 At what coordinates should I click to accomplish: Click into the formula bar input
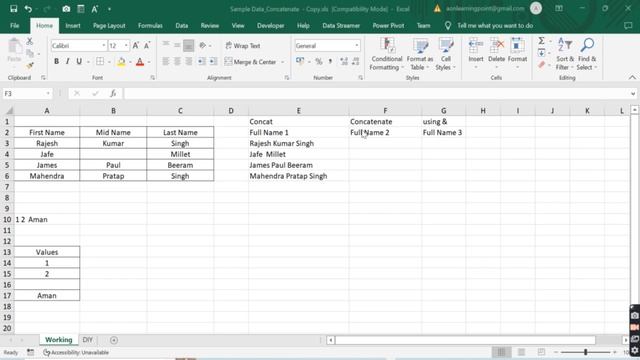376,93
